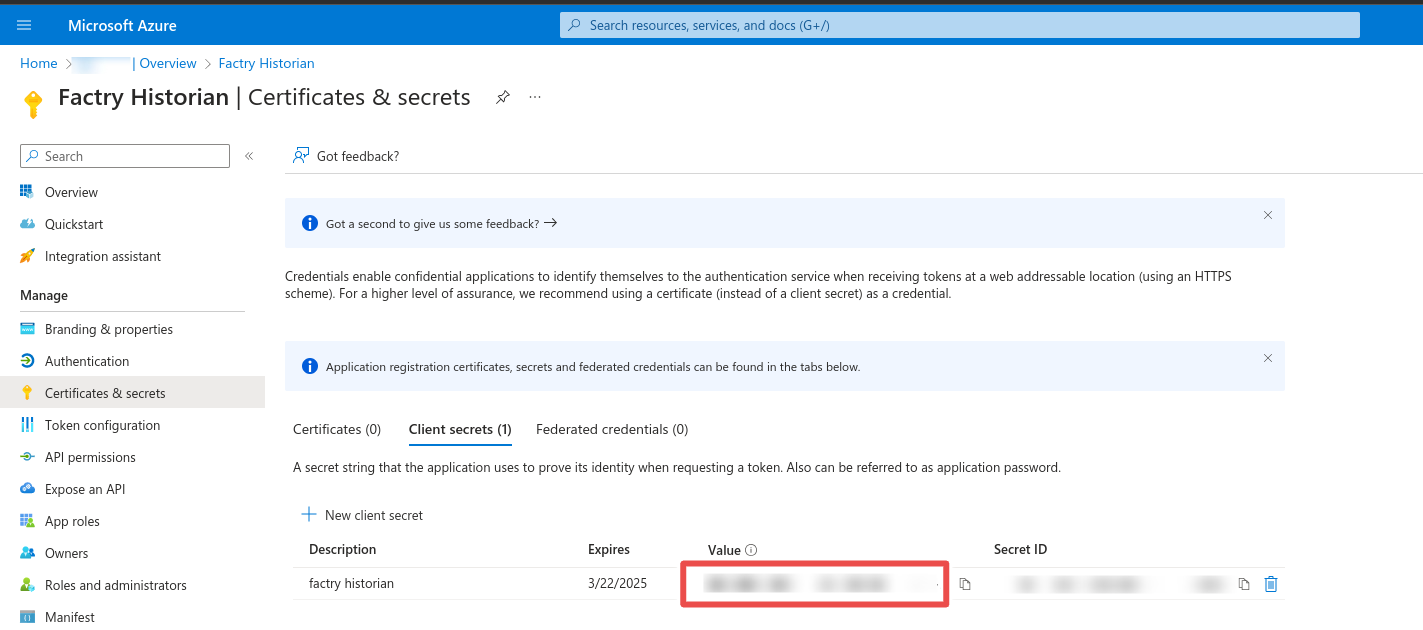This screenshot has width=1423, height=630.
Task: Click the Owners icon
Action: [x=27, y=553]
